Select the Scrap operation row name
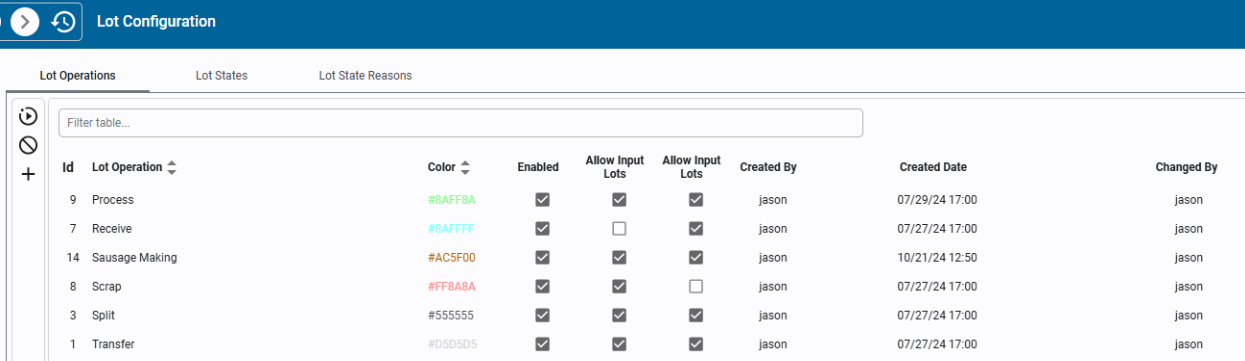1245x361 pixels. coord(107,287)
